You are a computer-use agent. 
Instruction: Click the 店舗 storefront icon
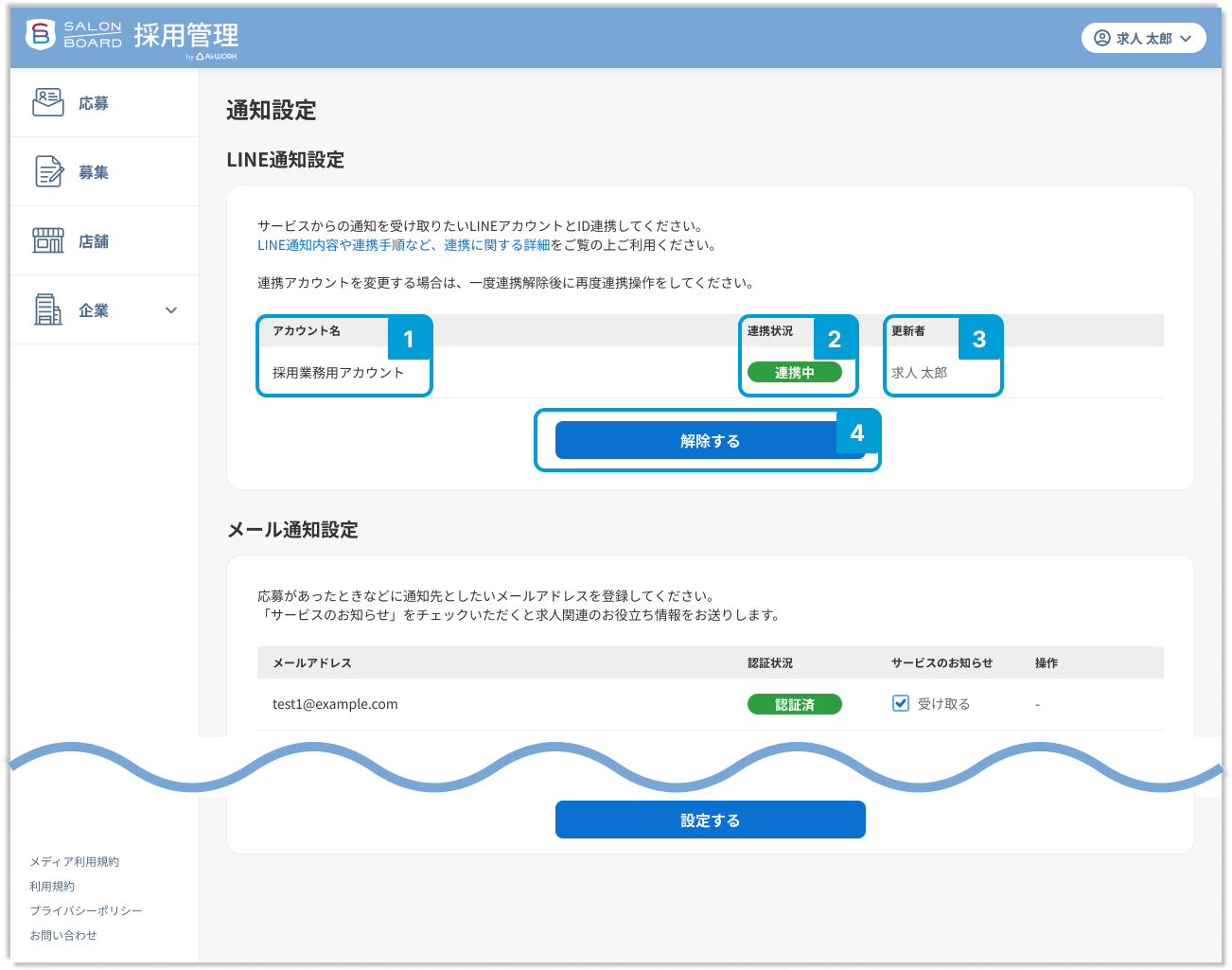click(48, 240)
